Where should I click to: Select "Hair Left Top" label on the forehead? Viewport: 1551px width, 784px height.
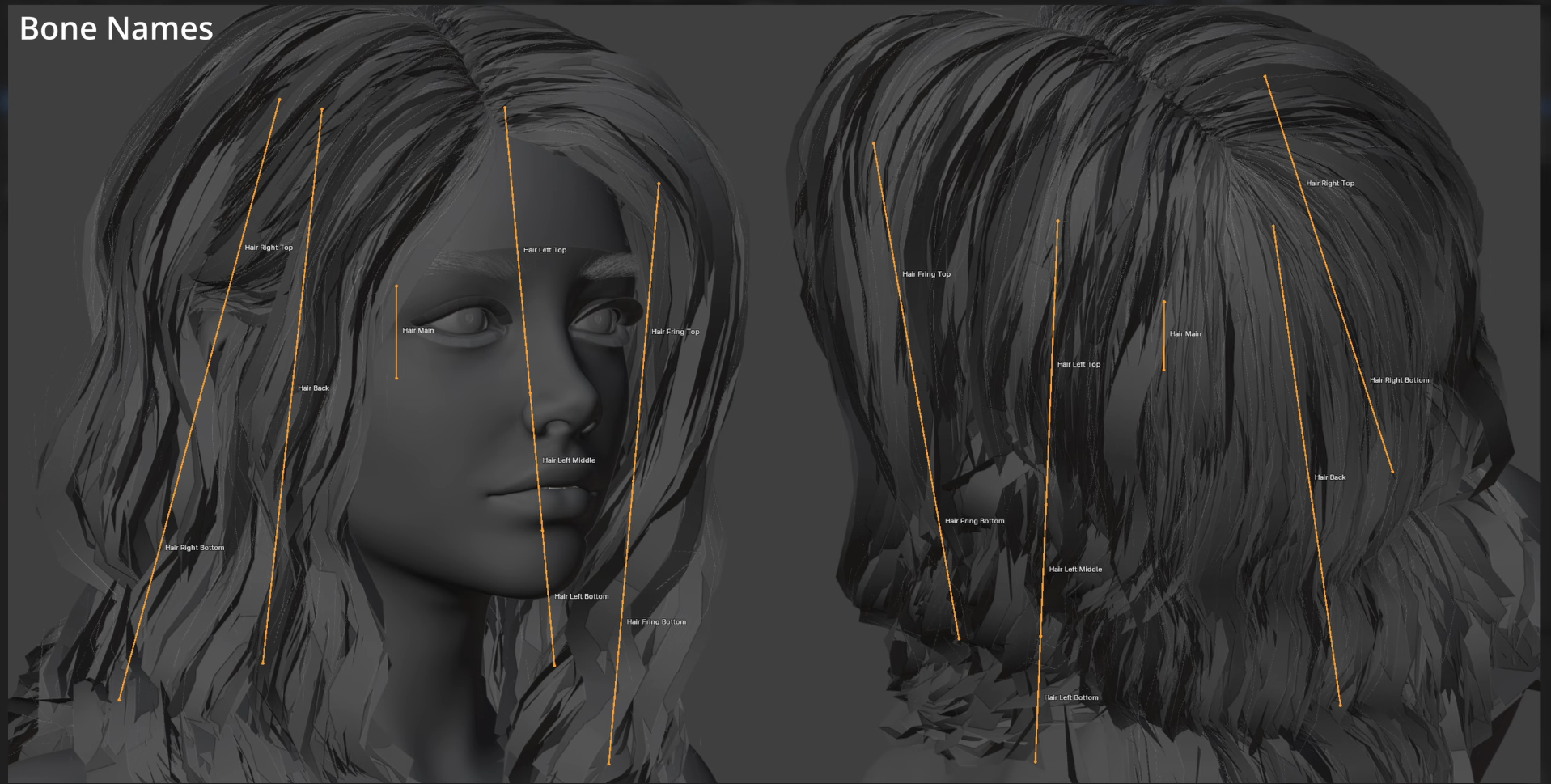[x=545, y=250]
